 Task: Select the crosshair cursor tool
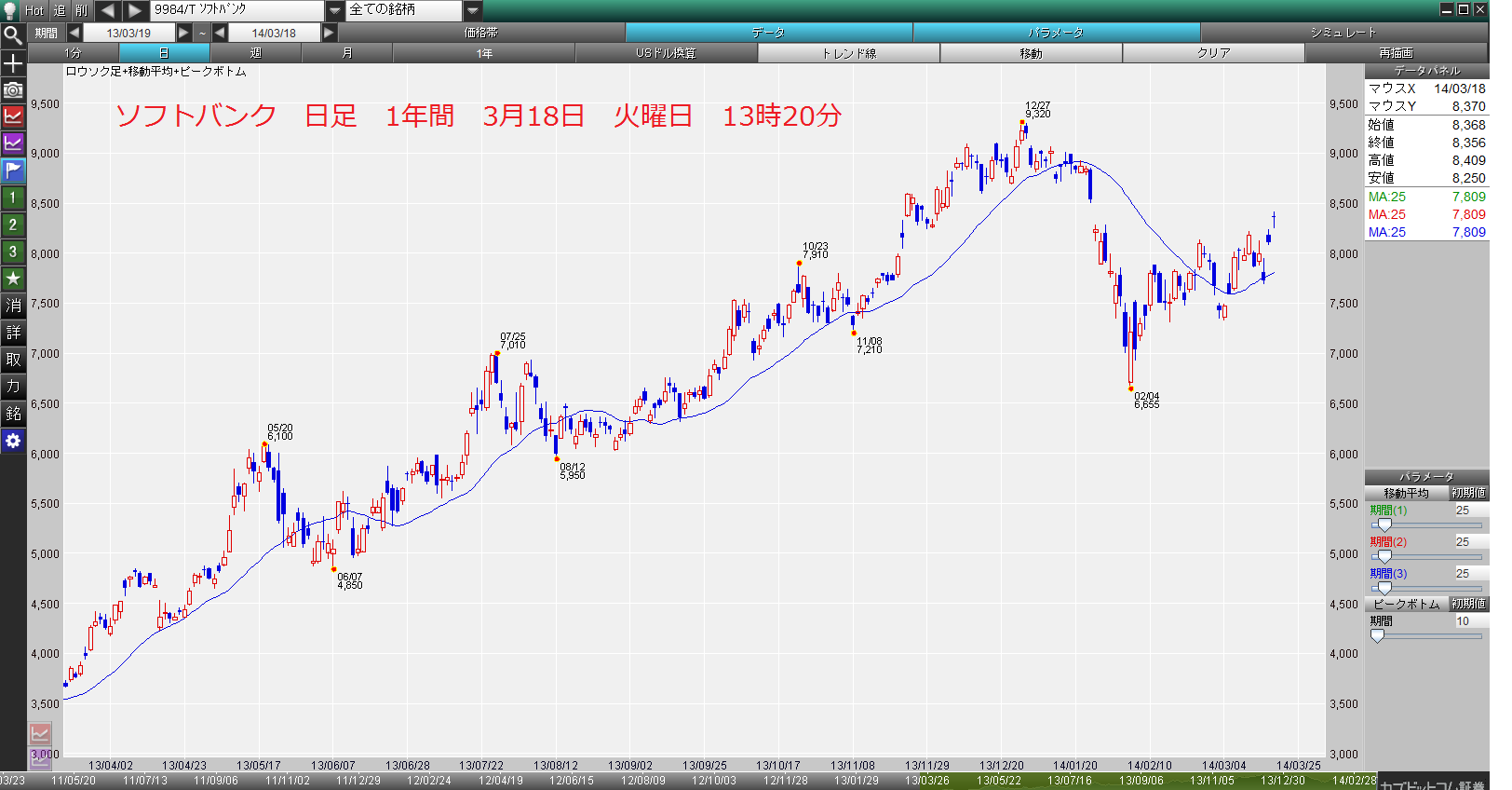point(13,63)
